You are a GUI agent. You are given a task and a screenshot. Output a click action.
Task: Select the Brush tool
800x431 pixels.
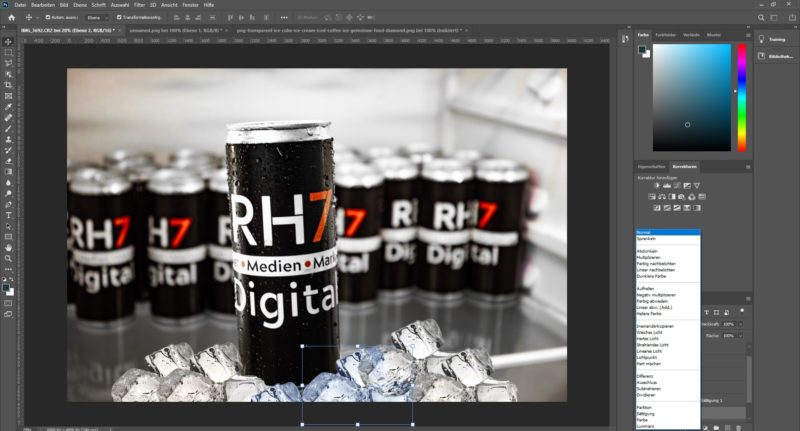click(x=8, y=128)
